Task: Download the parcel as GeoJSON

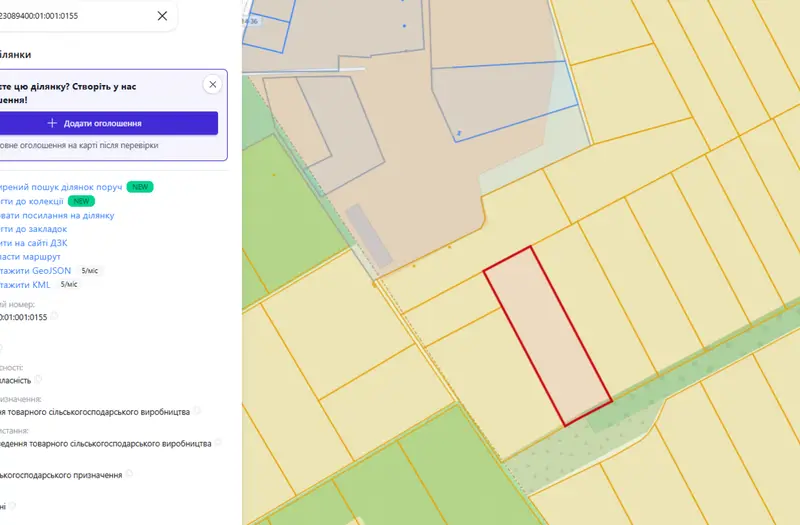Action: (x=35, y=271)
